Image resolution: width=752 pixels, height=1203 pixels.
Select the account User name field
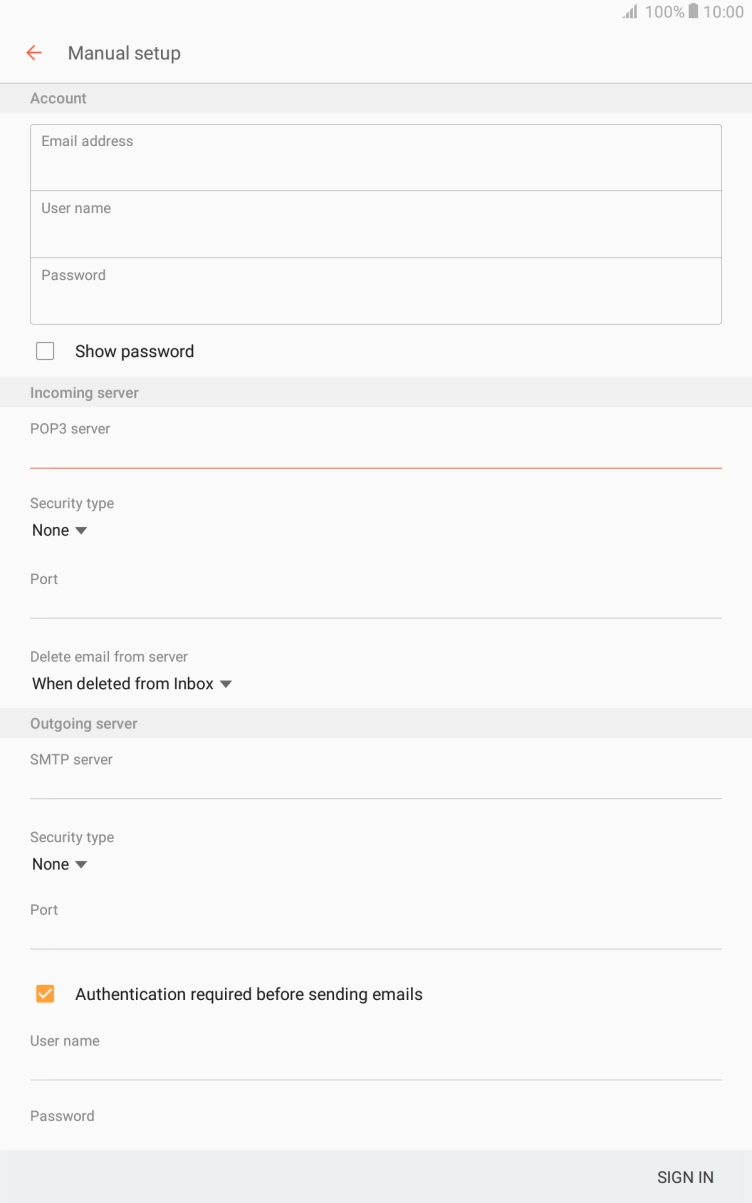(375, 224)
